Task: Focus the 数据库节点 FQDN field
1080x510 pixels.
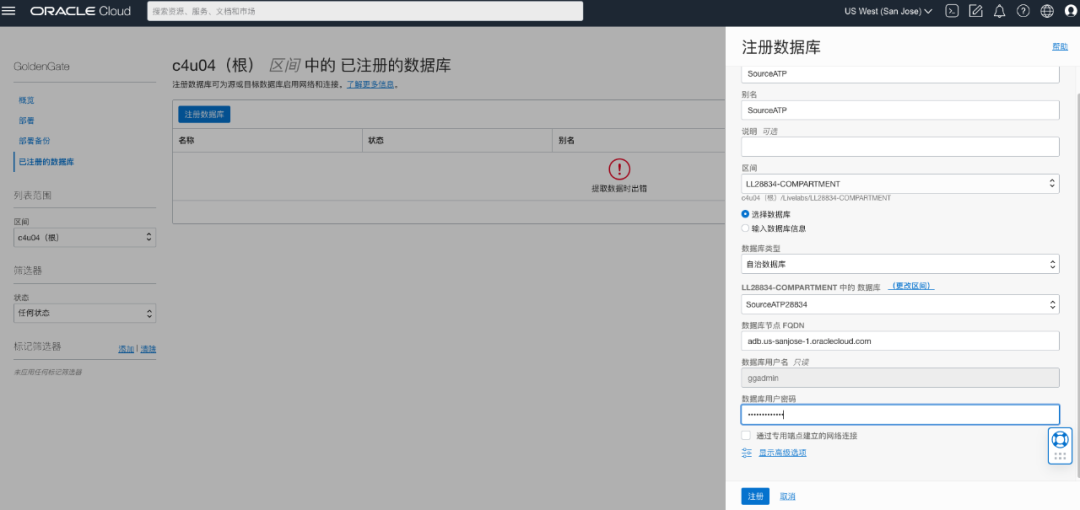Action: (x=900, y=341)
